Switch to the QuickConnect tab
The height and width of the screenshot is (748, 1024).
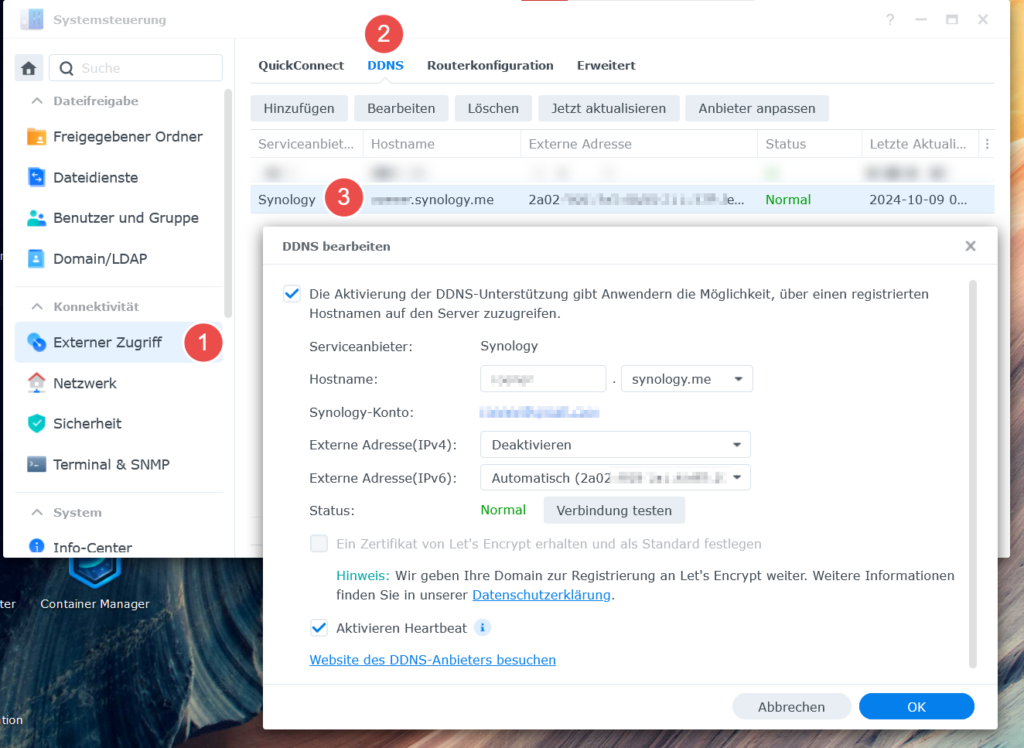tap(301, 65)
